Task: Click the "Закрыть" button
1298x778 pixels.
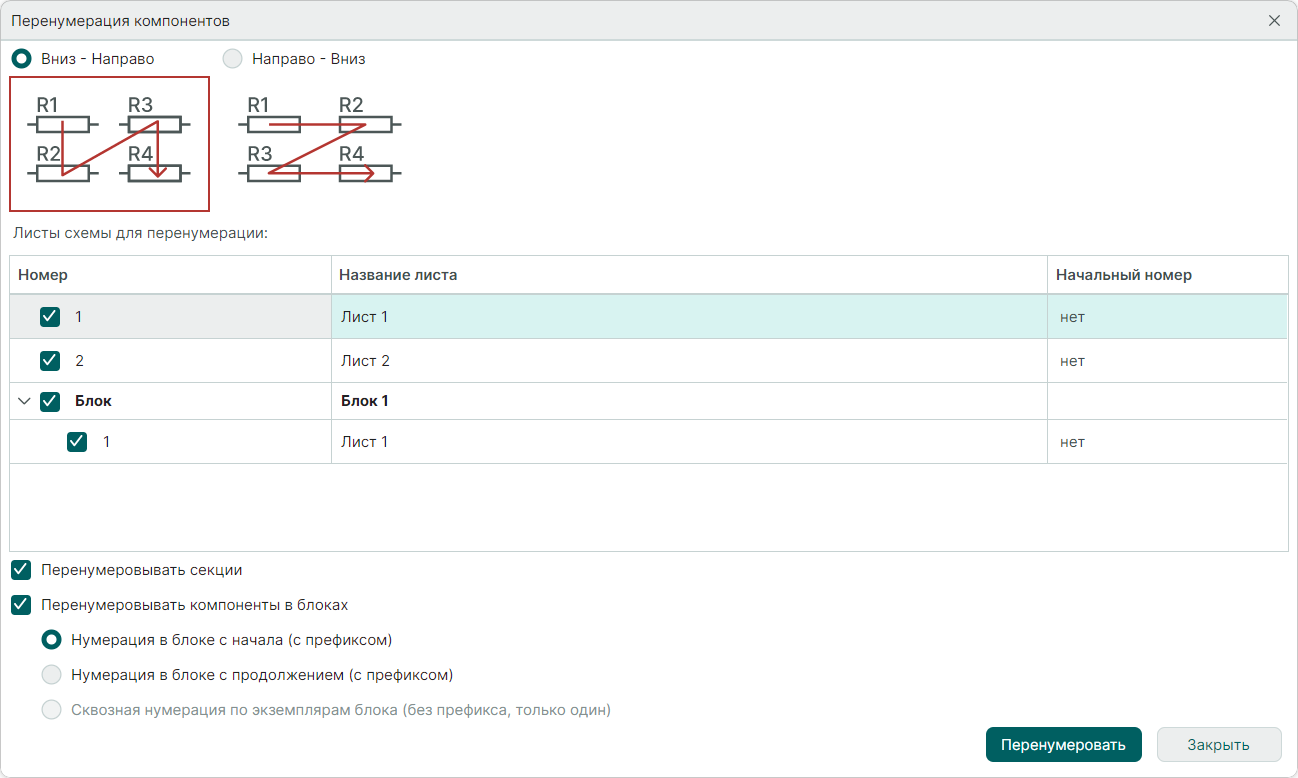Action: click(1218, 745)
